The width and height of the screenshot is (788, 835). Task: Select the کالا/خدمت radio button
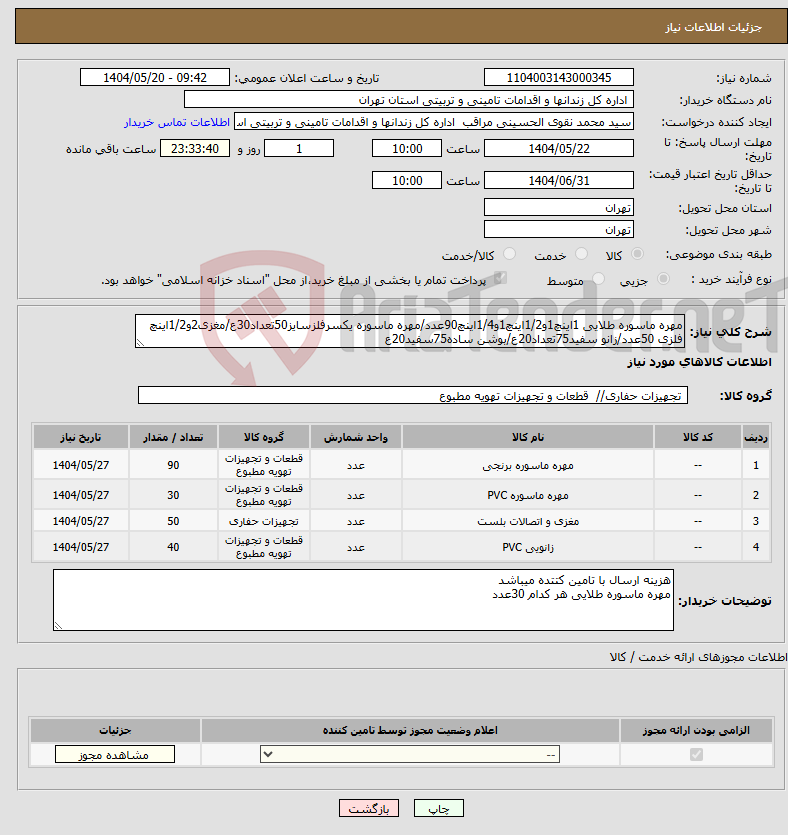(510, 255)
